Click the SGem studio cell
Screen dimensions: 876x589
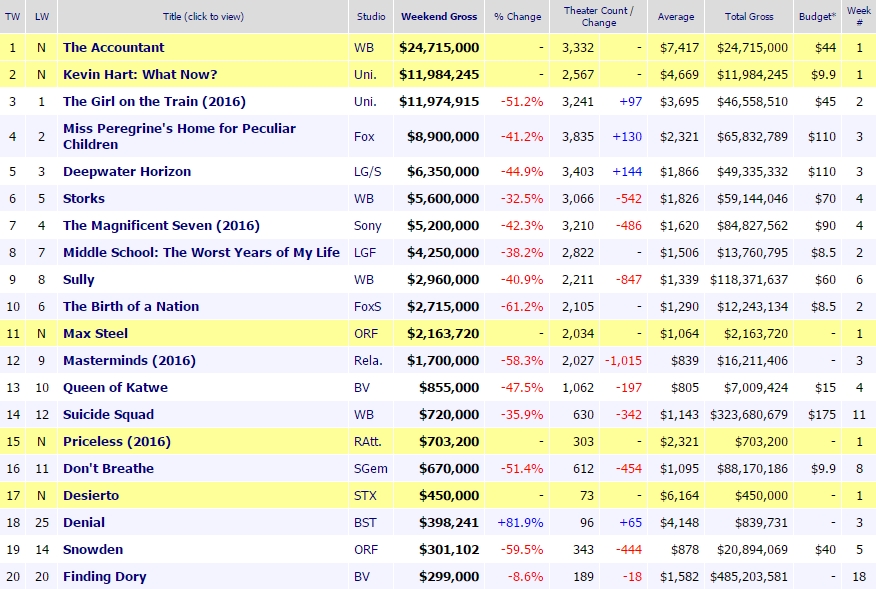(370, 468)
